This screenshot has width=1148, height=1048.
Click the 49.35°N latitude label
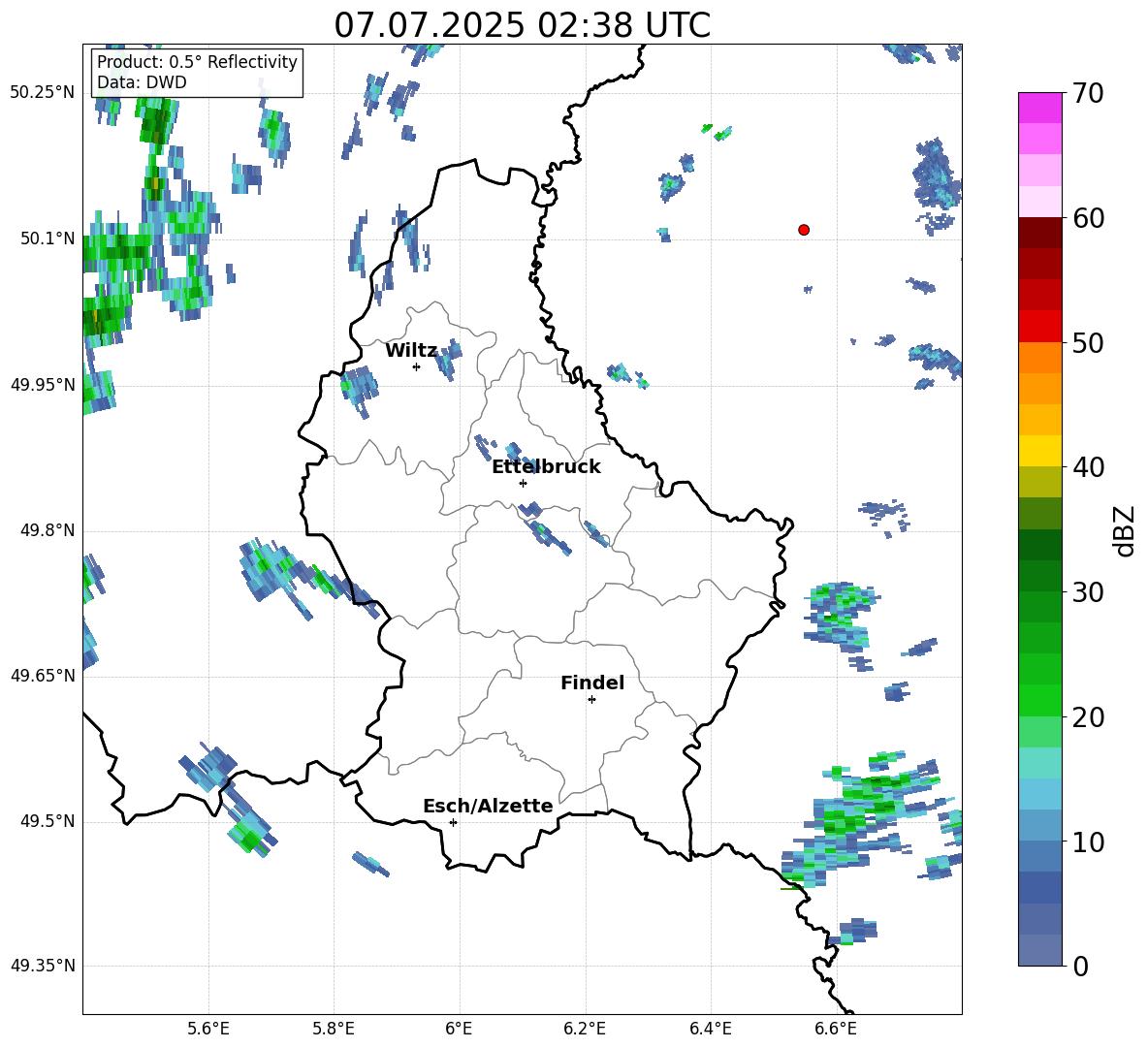(43, 966)
